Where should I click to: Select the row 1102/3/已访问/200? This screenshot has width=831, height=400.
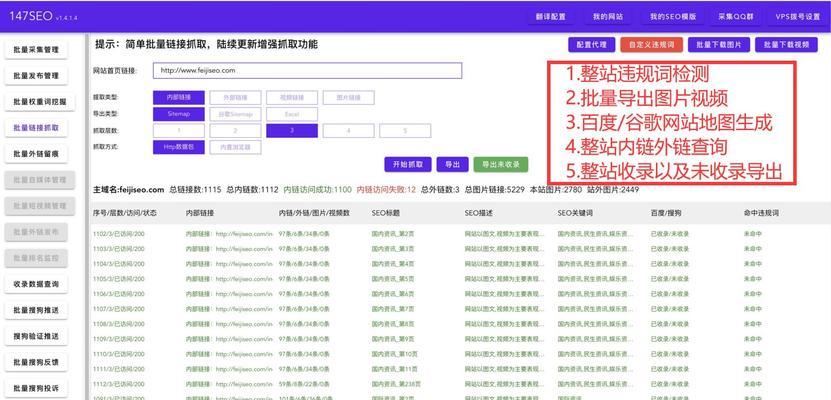(x=119, y=234)
